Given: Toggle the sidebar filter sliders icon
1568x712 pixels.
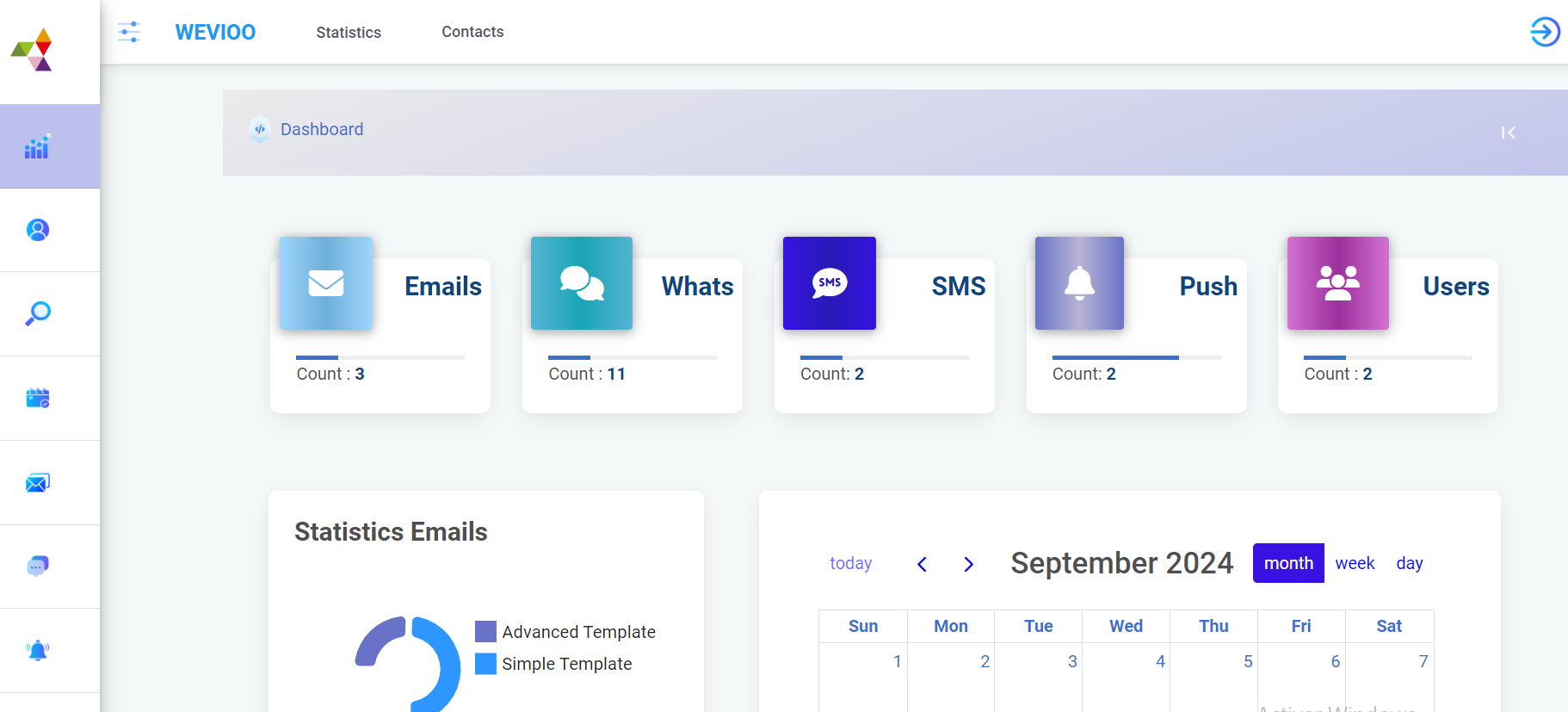Looking at the screenshot, I should click(x=129, y=32).
